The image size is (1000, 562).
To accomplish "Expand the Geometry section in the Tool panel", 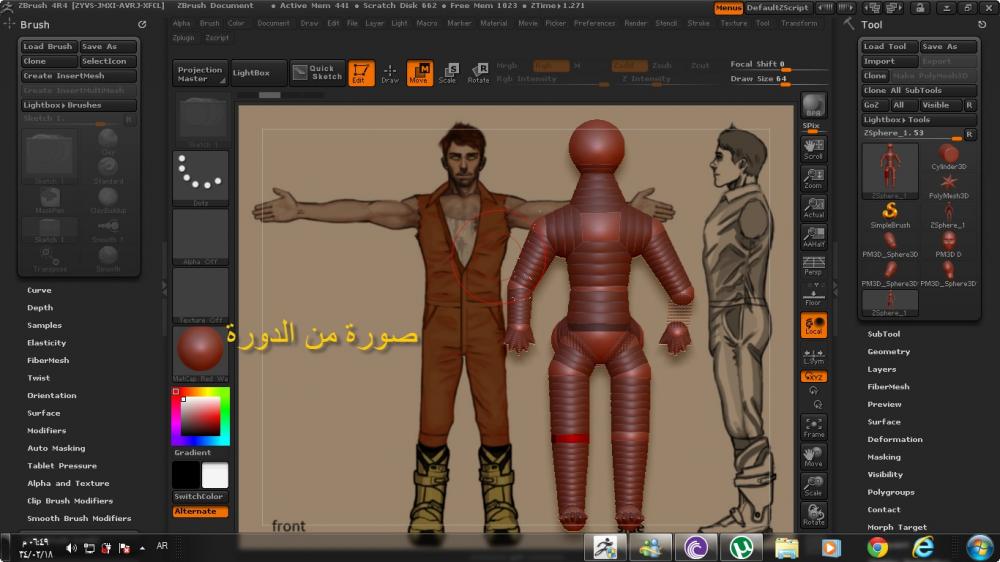I will (888, 352).
